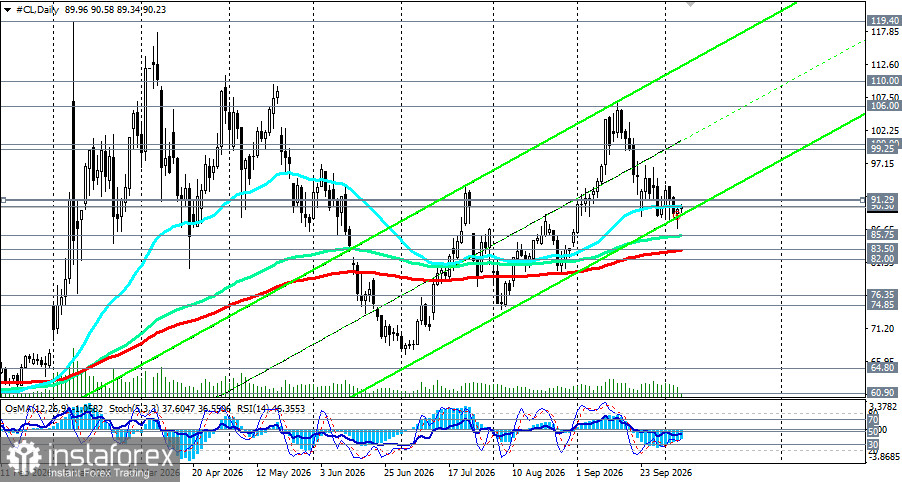Click the 20 Apr 2026 date label
The height and width of the screenshot is (482, 902).
(217, 473)
